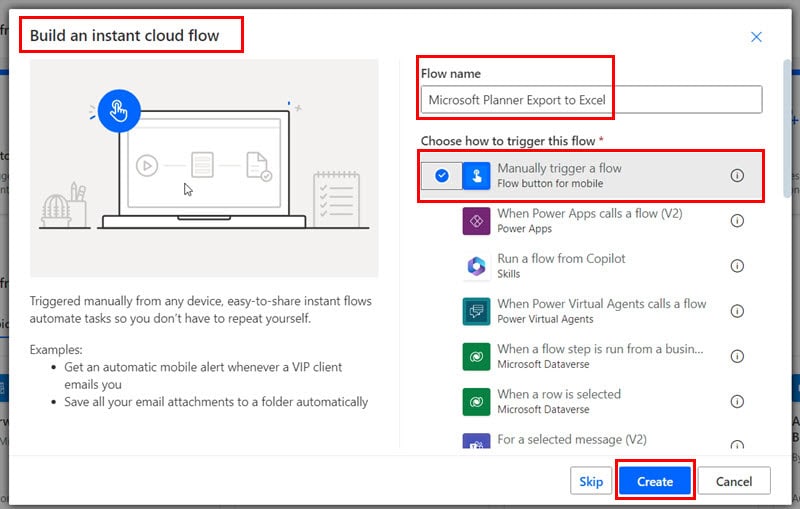This screenshot has width=800, height=509.
Task: Open info for Run a flow from Copilot
Action: point(737,266)
